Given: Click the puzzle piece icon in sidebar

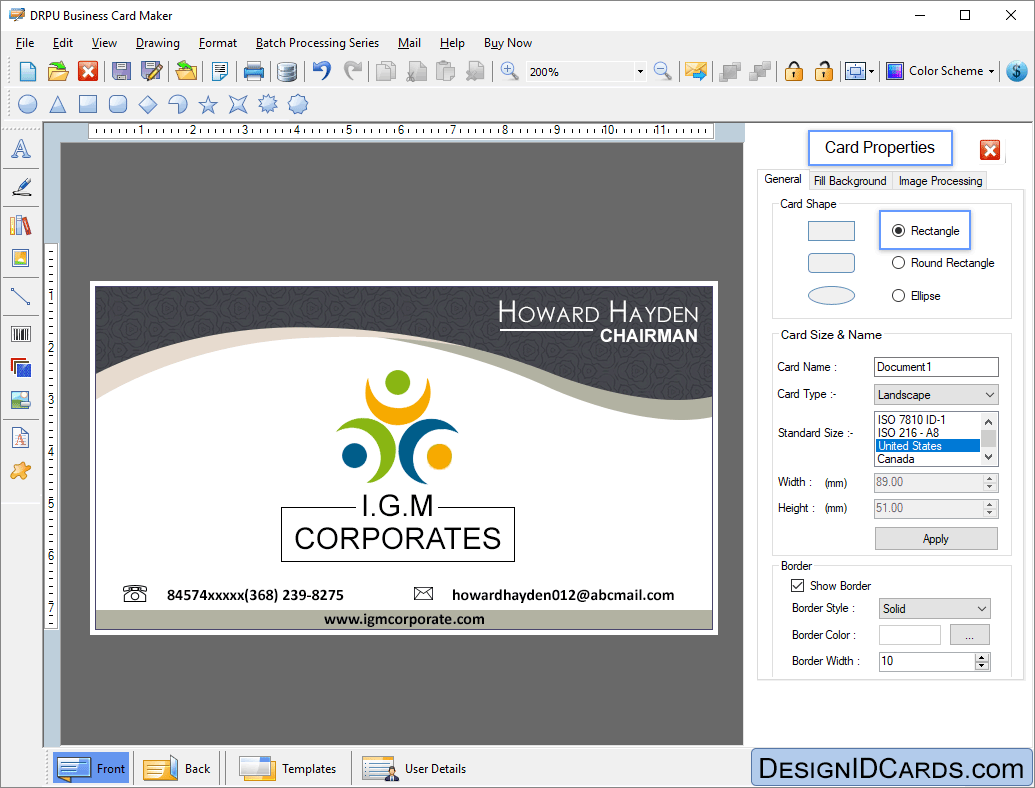Looking at the screenshot, I should tap(20, 471).
